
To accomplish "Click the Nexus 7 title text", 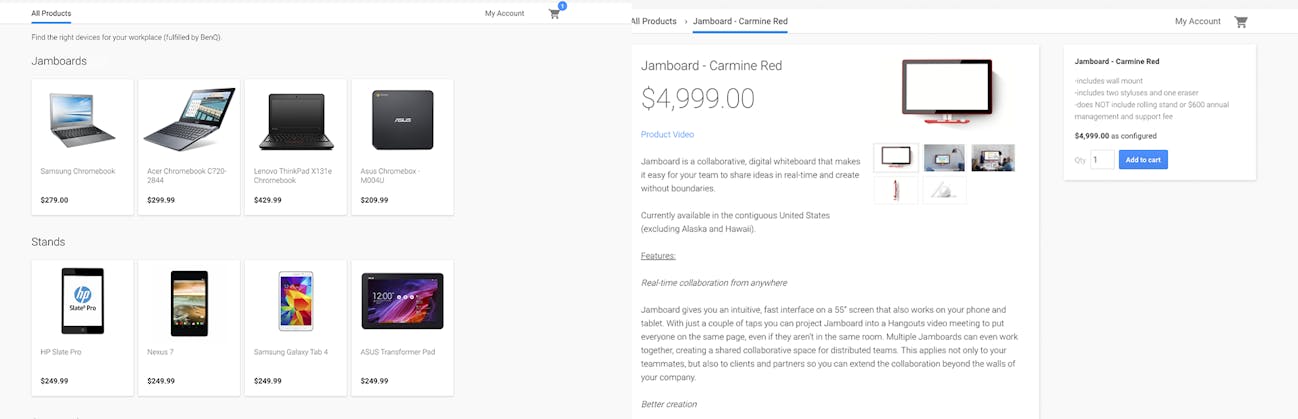I will click(160, 352).
